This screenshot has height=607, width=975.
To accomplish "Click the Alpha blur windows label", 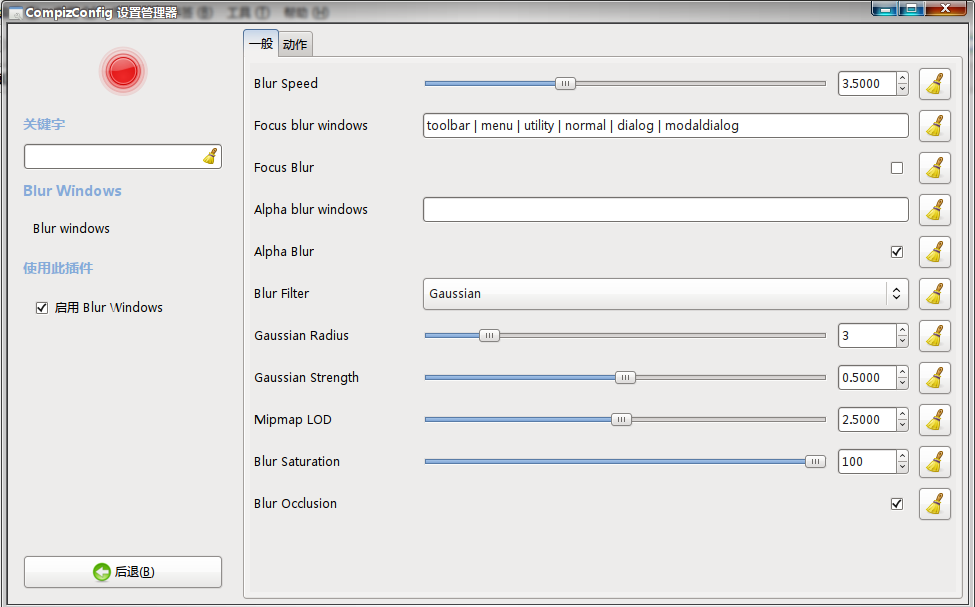I will click(x=310, y=210).
